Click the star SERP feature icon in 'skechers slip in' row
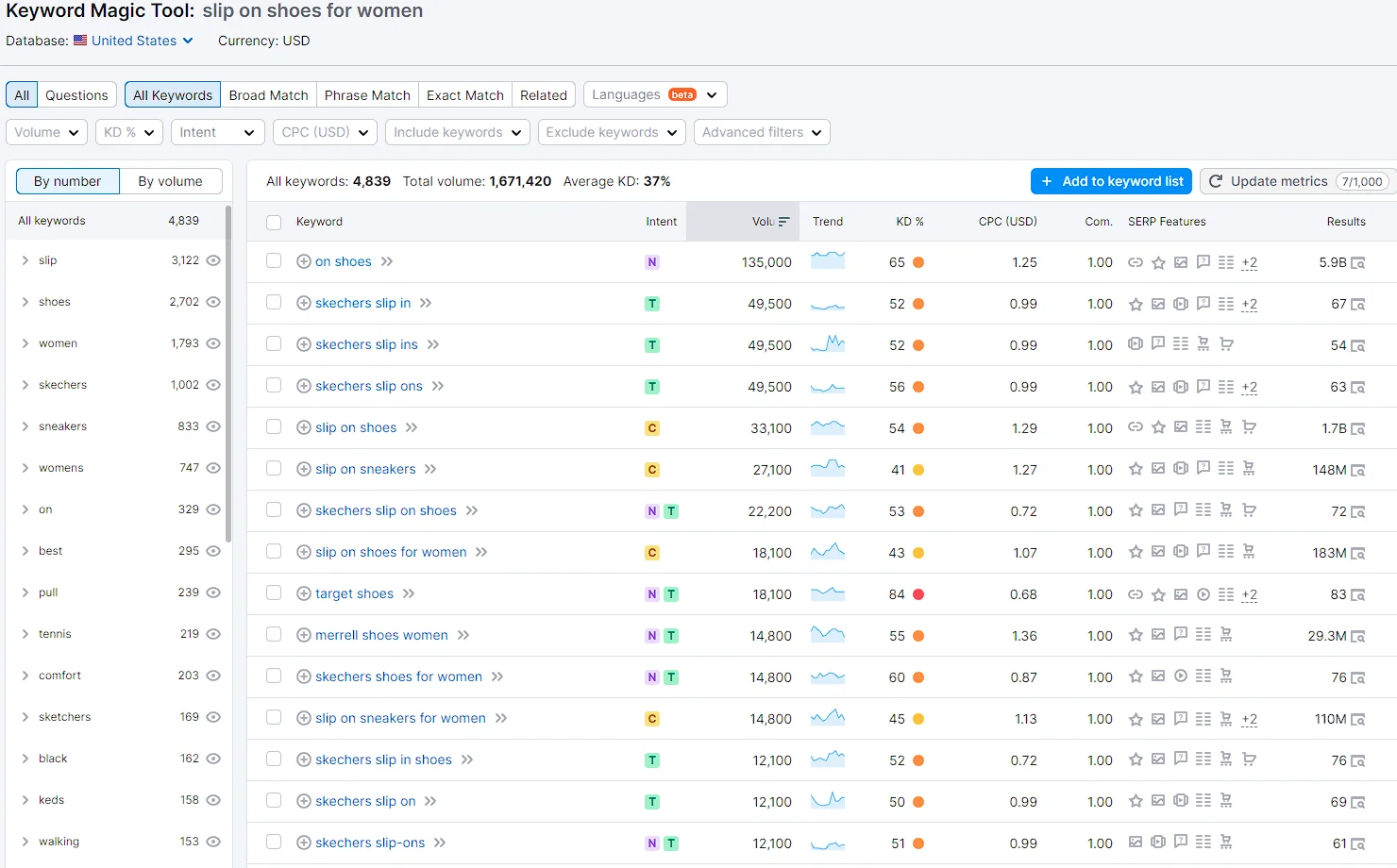The height and width of the screenshot is (868, 1397). 1136,304
